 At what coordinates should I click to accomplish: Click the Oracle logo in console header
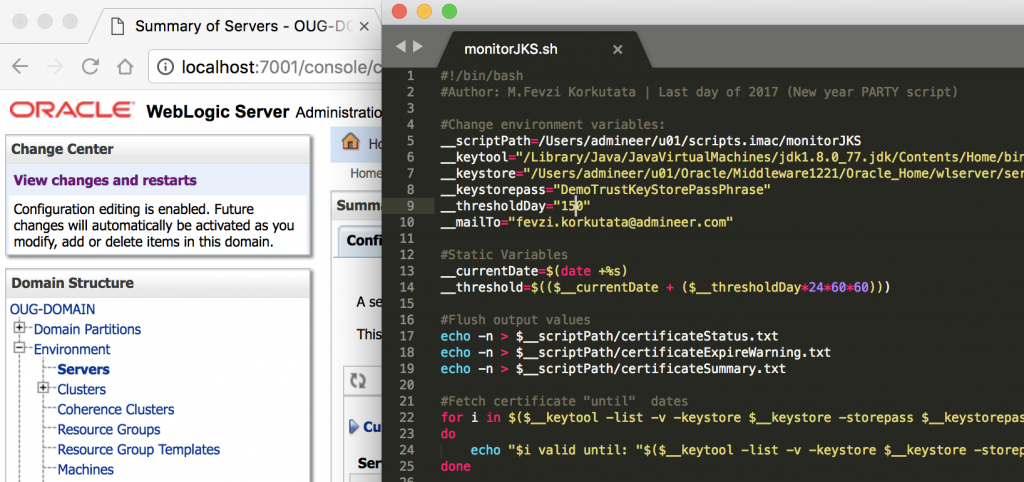tap(72, 110)
